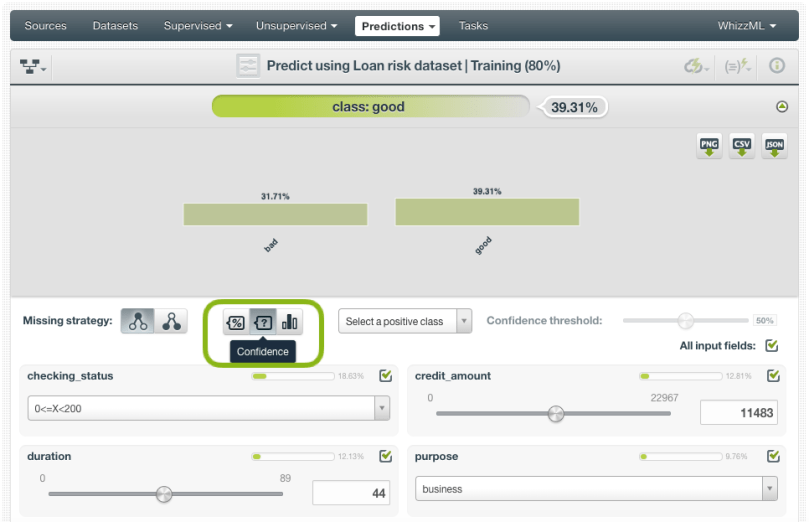Open the purpose business dropdown

[x=769, y=489]
